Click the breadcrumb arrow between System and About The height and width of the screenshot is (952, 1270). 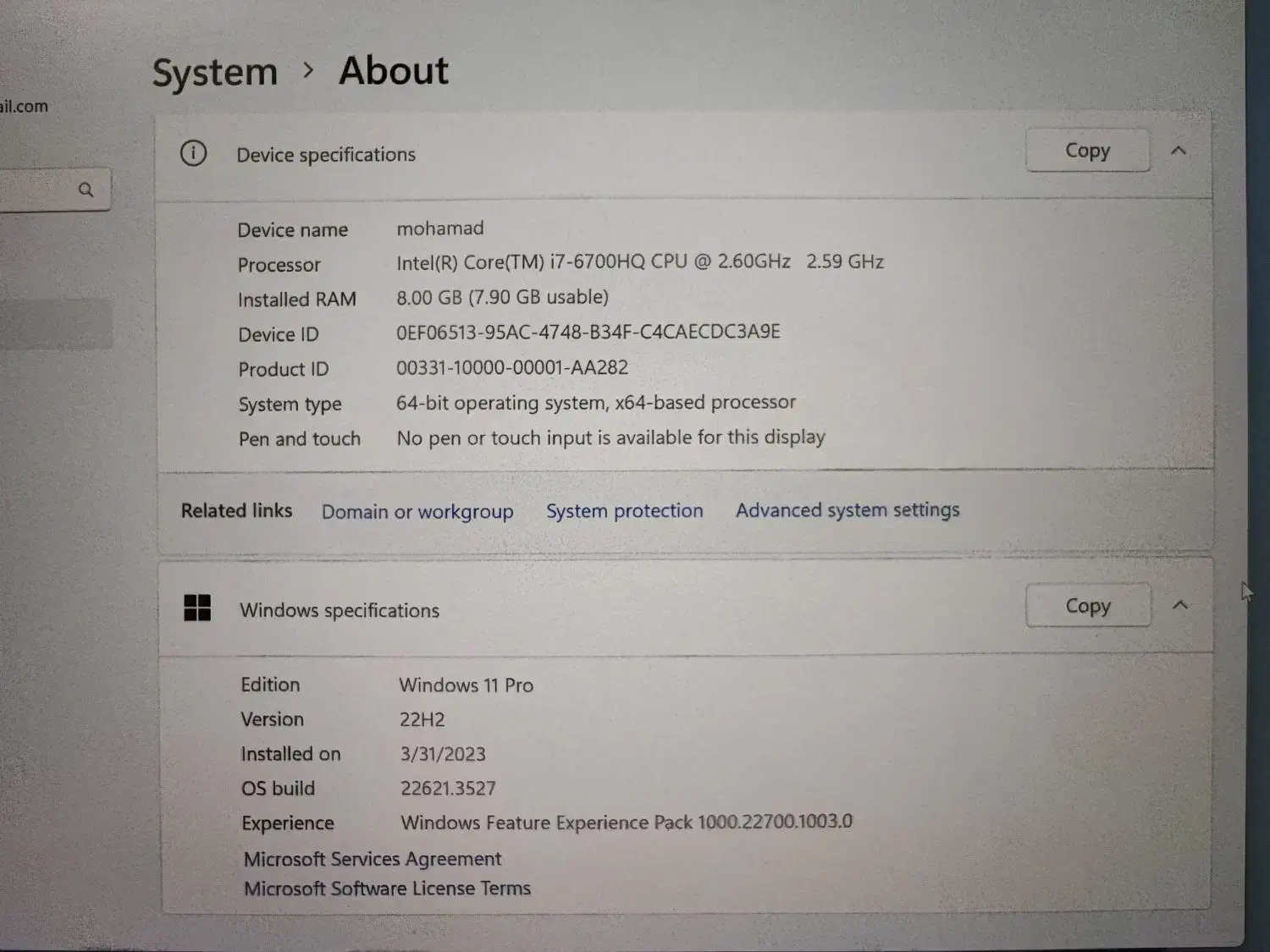(x=308, y=71)
